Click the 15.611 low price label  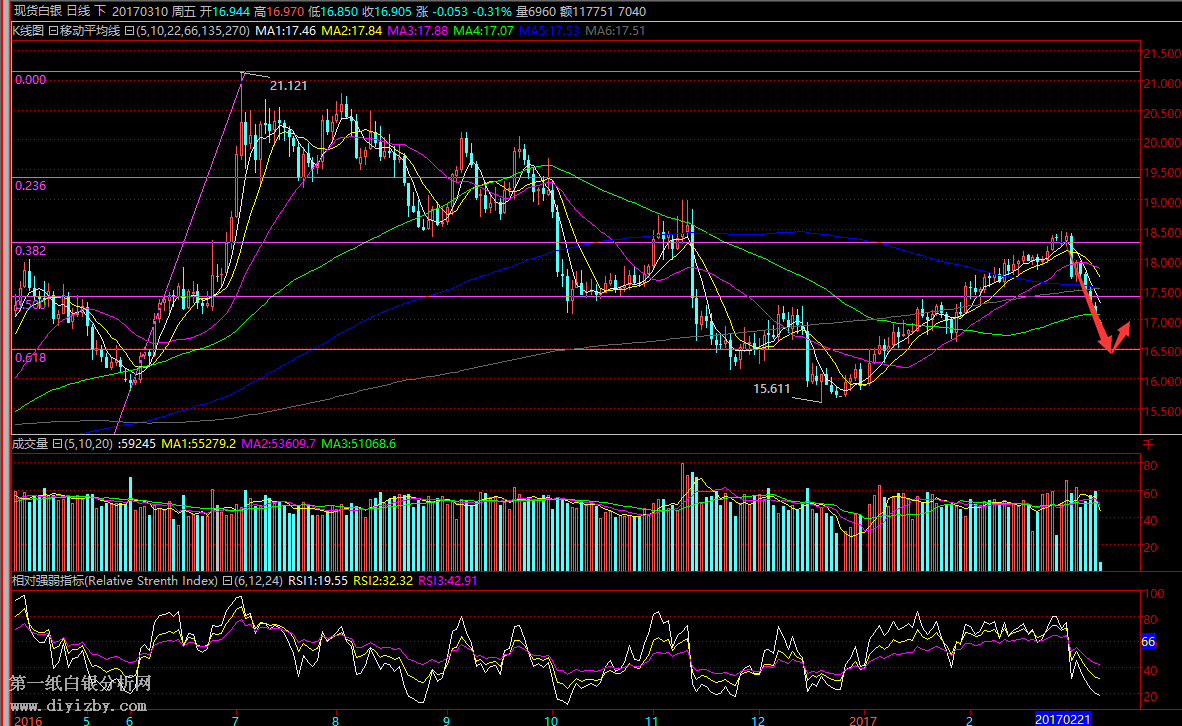pyautogui.click(x=772, y=388)
